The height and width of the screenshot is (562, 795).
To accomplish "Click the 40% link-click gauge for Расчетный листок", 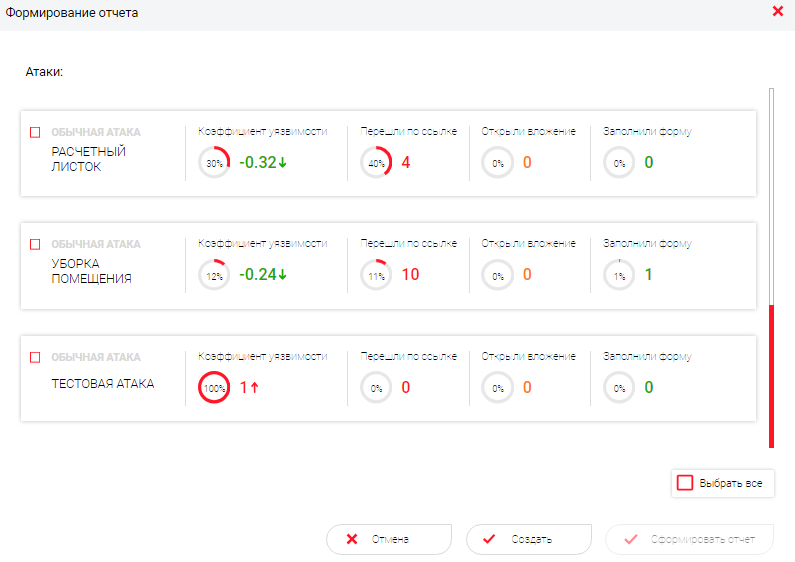I will tap(376, 162).
